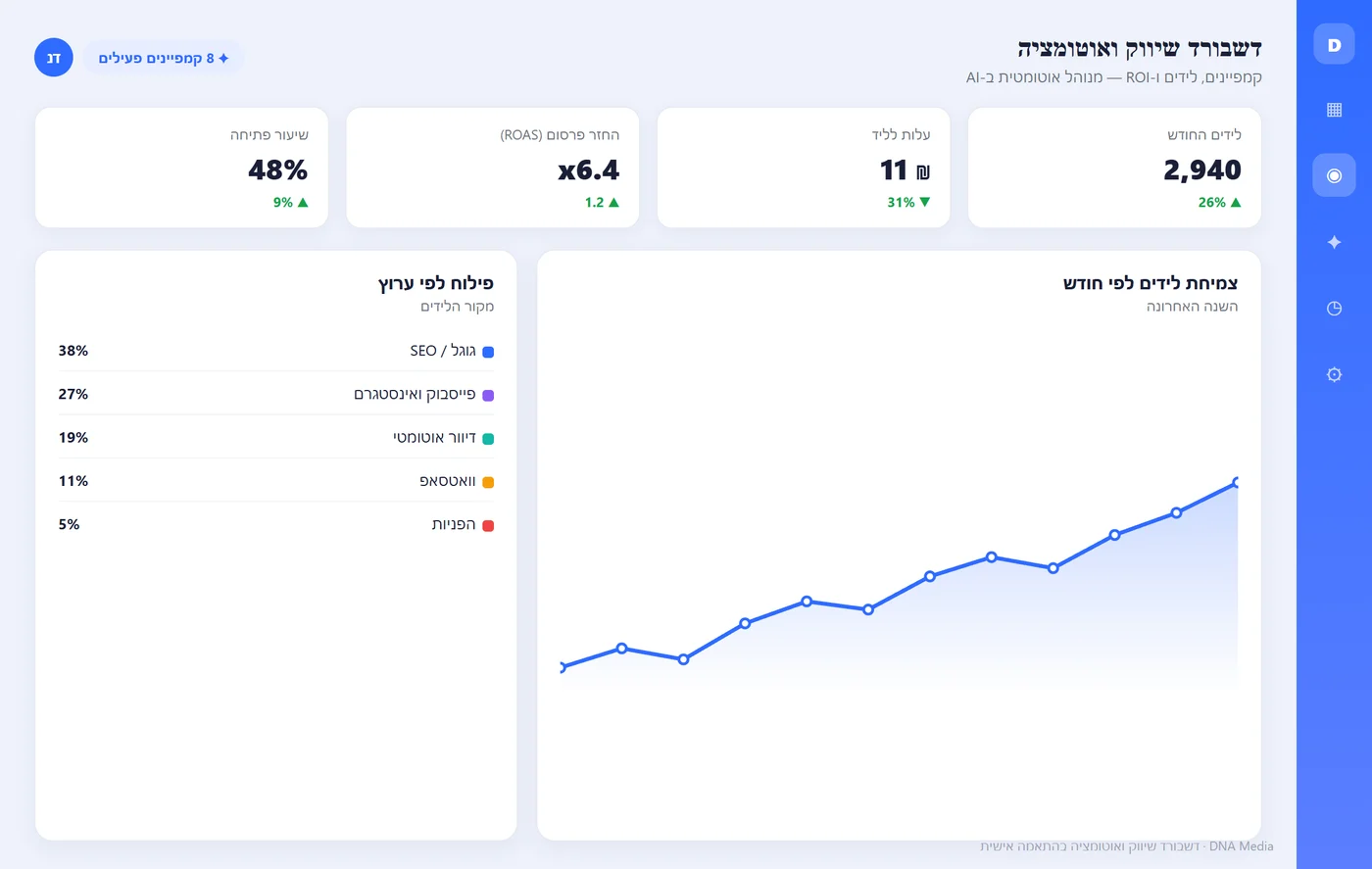
Task: Open the עלות לליד card
Action: point(804,168)
